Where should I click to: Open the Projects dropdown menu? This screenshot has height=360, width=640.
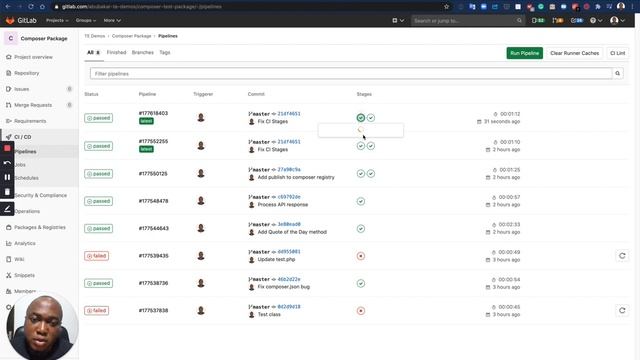coord(57,20)
